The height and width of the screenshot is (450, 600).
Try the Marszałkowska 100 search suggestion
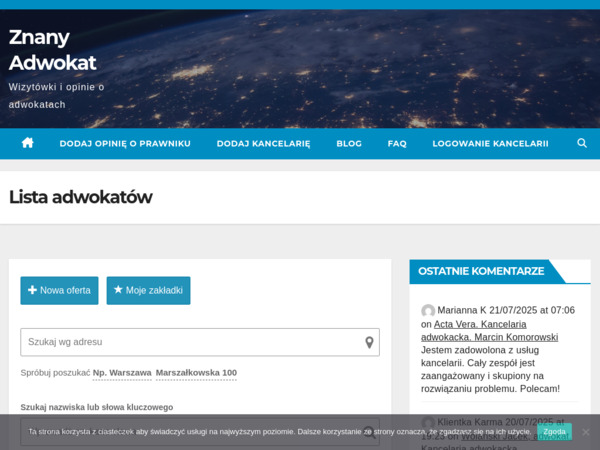[196, 373]
